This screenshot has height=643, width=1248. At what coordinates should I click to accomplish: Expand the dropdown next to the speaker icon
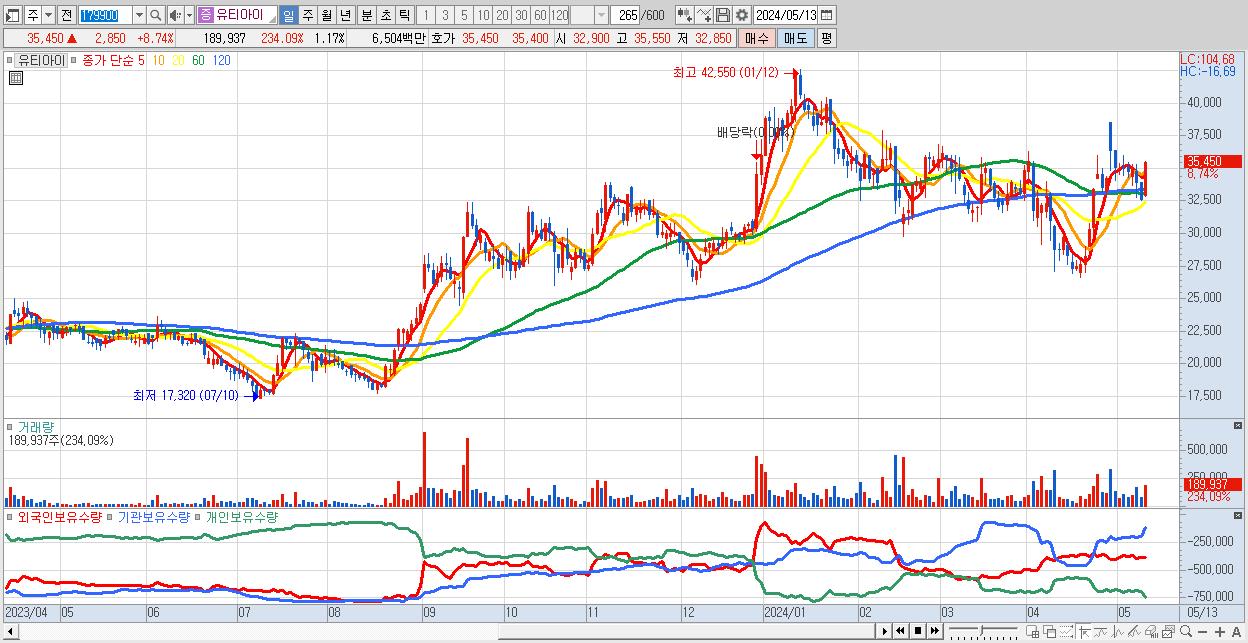(189, 15)
